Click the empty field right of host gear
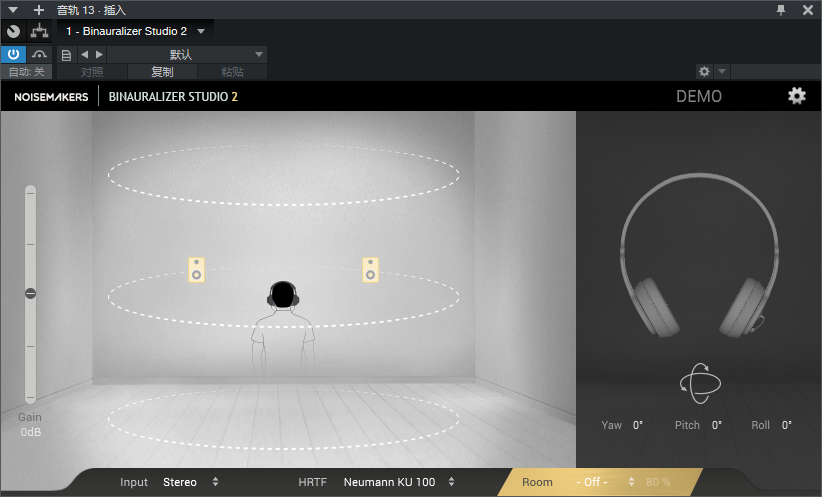This screenshot has height=497, width=822. 775,71
